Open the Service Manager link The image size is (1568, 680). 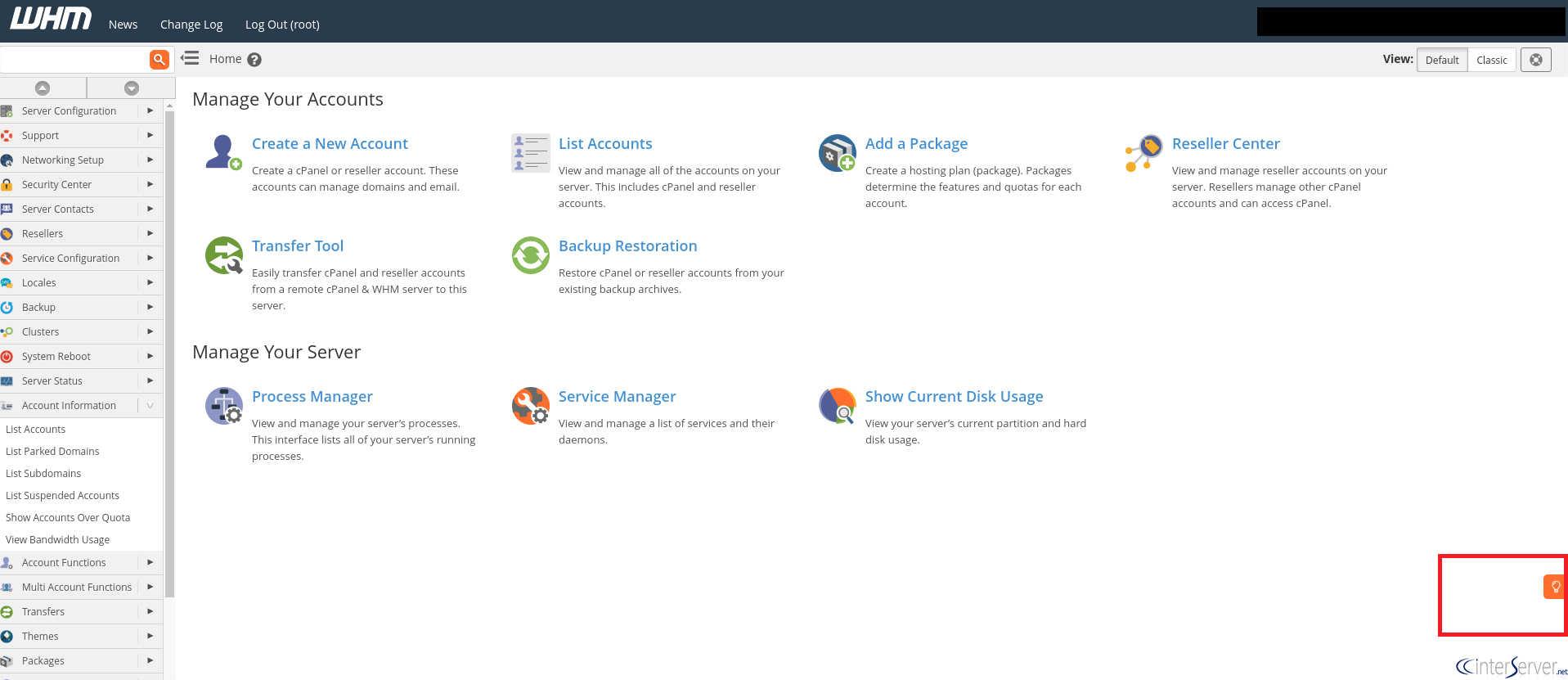tap(617, 397)
